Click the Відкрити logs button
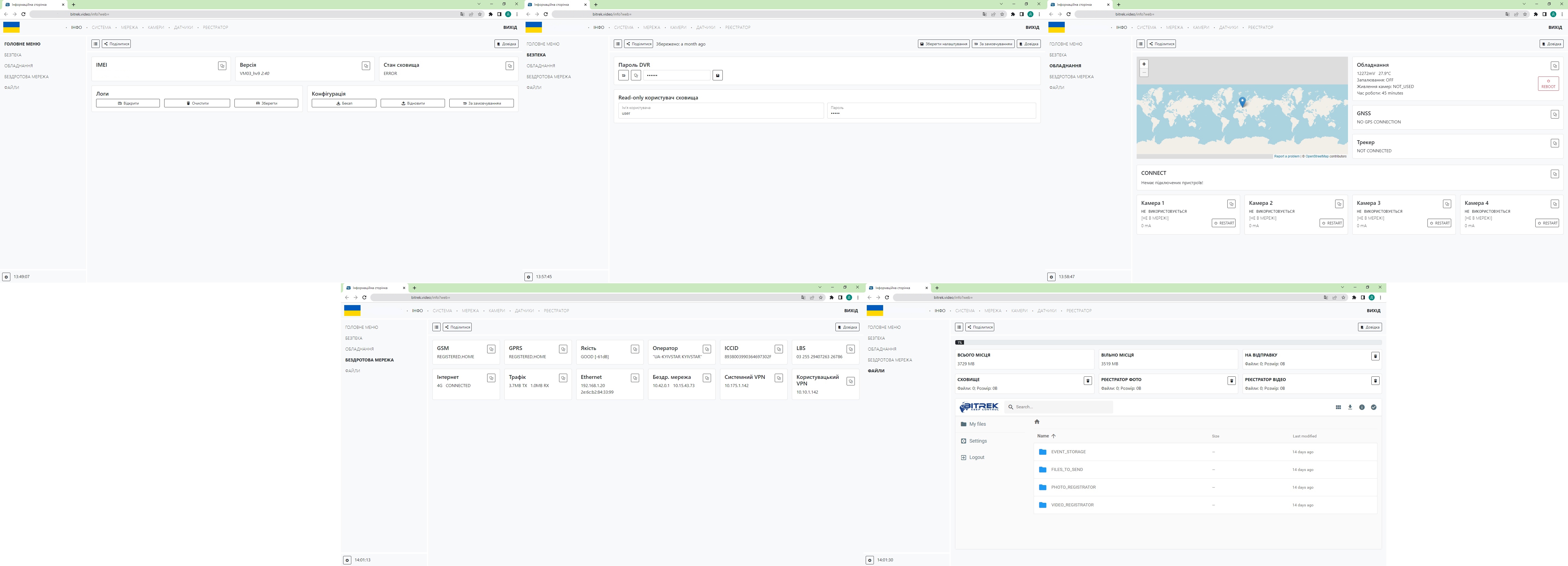 [x=128, y=104]
